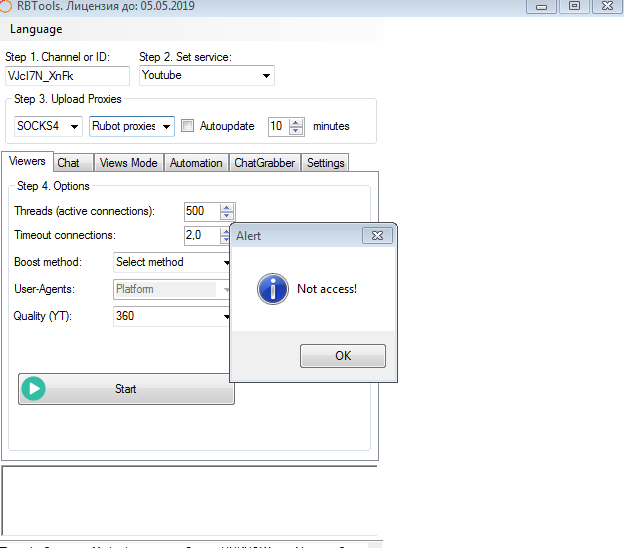Enable the Autoupdate checkbox
Viewport: 624px width, 548px height.
coord(187,126)
